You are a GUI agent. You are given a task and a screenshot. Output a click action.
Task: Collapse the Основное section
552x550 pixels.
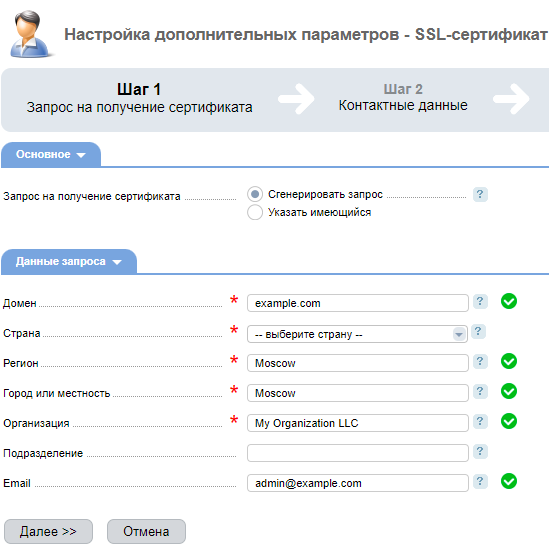point(51,155)
